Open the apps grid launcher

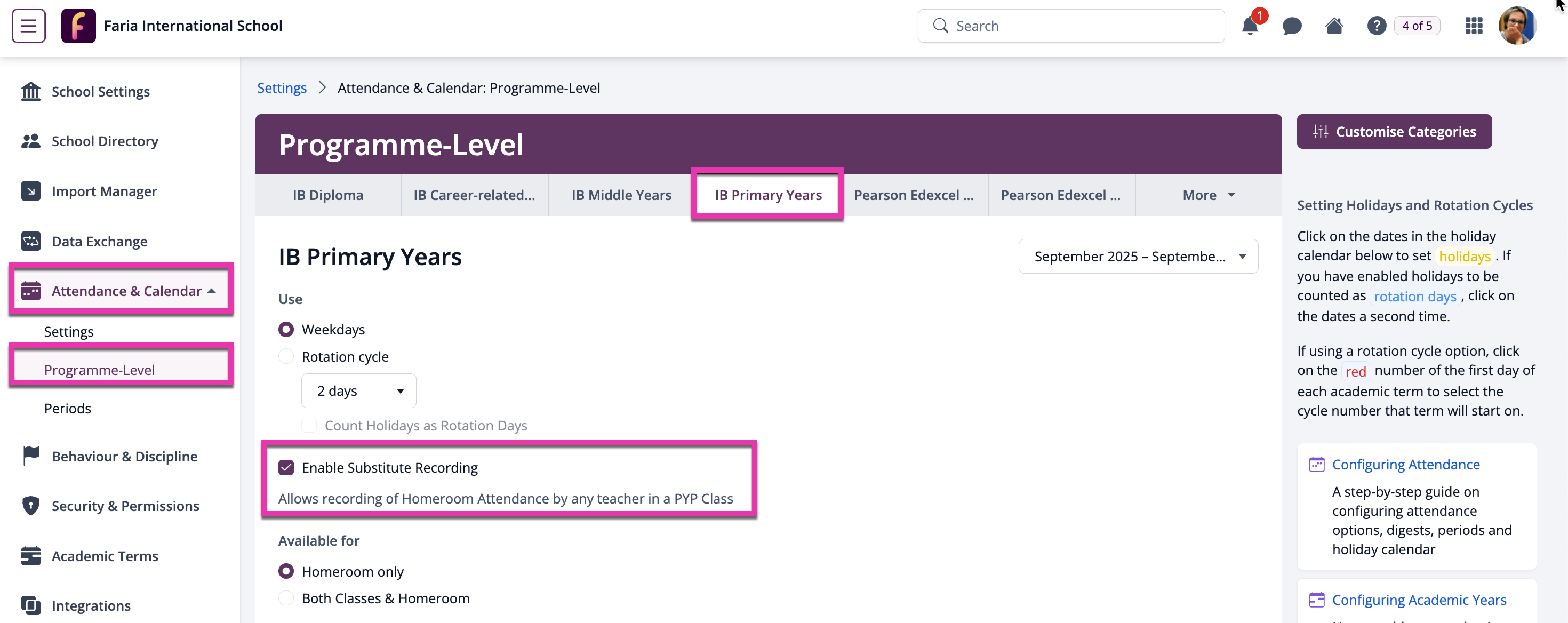(1474, 26)
